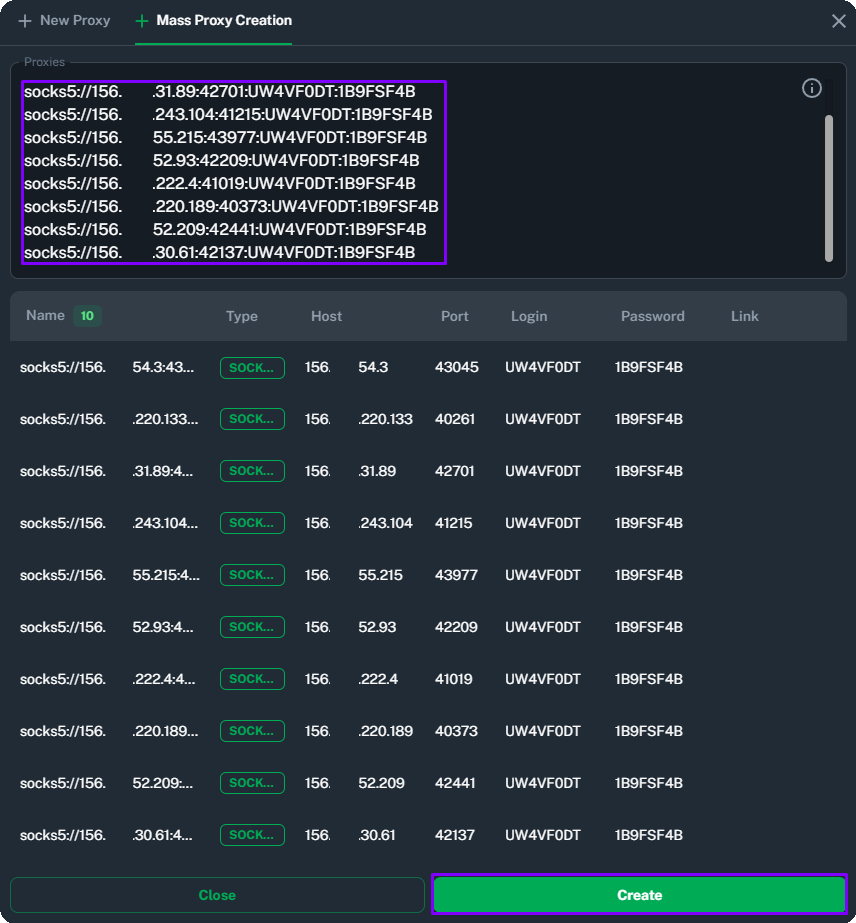Close the proxy creation dialog with X
This screenshot has height=923, width=856.
[838, 21]
